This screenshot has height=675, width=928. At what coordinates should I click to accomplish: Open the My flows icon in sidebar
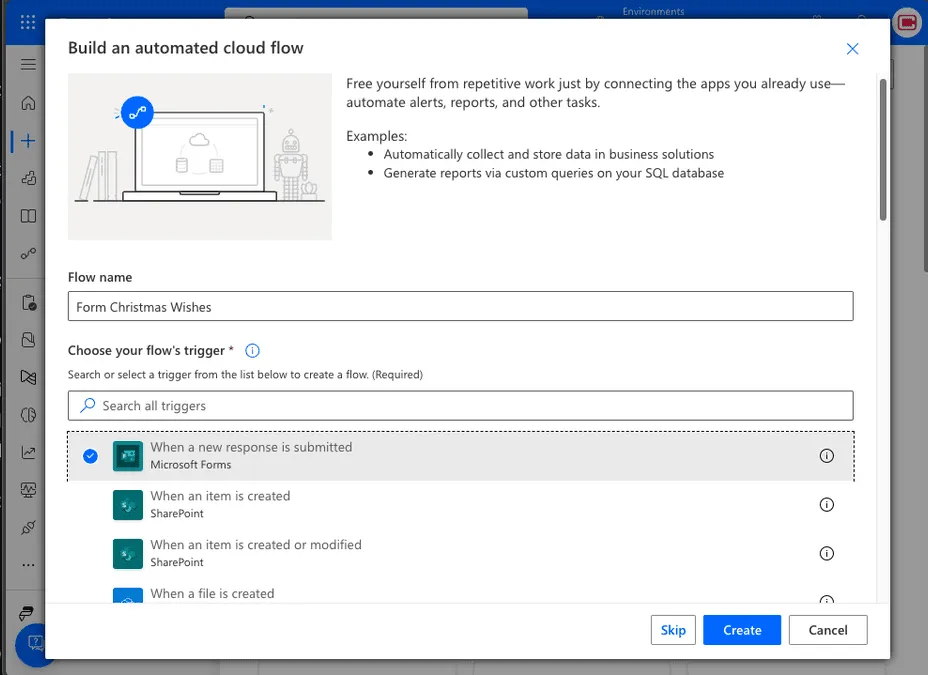[x=28, y=254]
